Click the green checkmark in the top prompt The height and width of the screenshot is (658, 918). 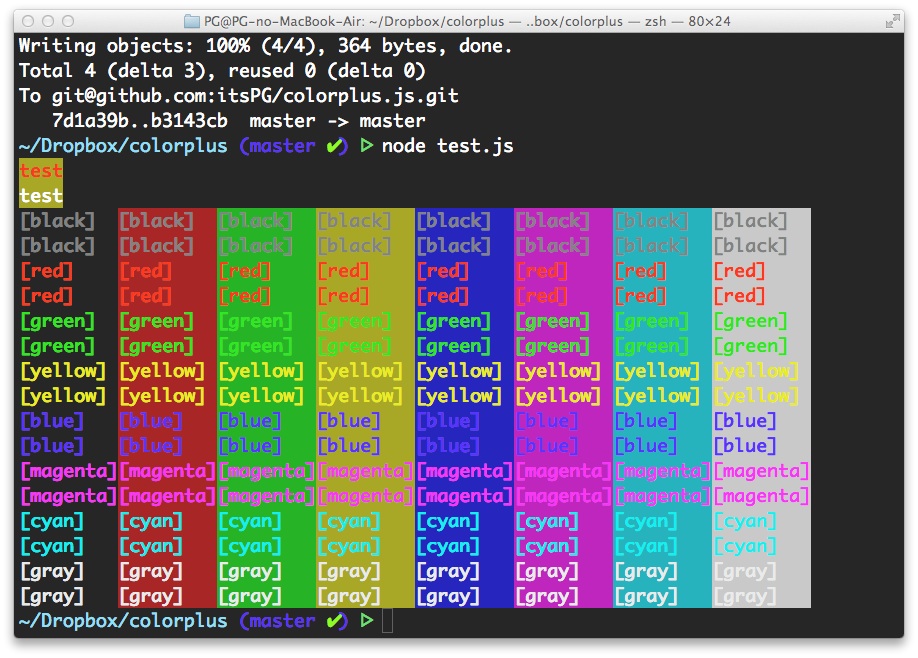[335, 146]
